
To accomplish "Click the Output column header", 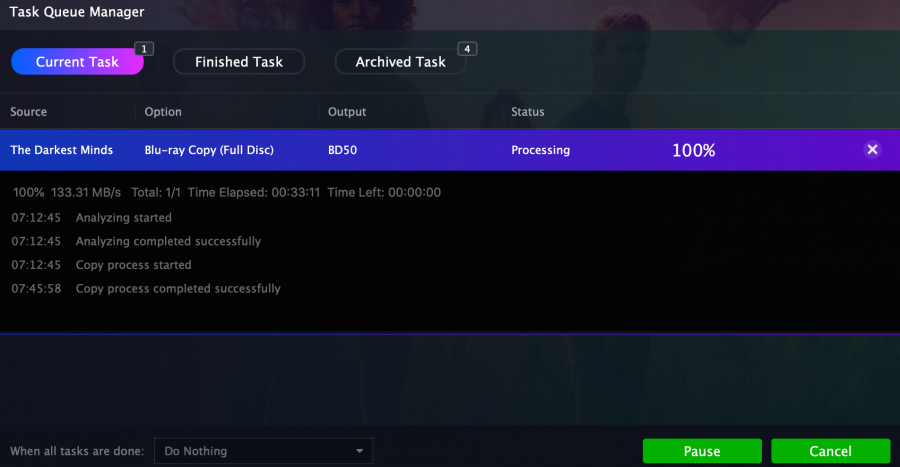I will pos(347,112).
